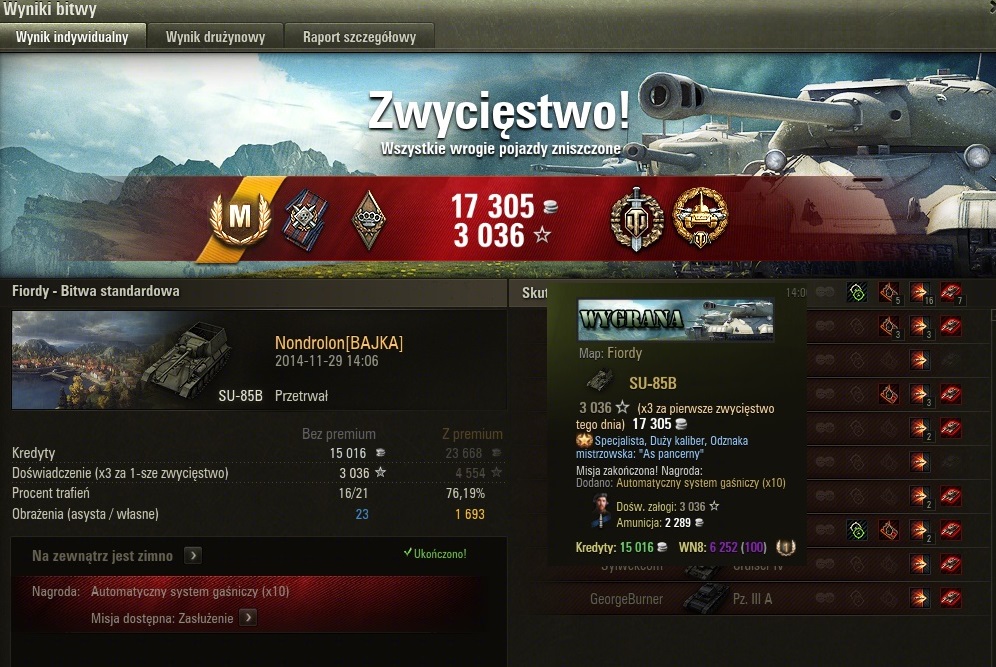Screen dimensions: 996x667
Task: Click the rank badge next to WN8 rating
Action: pyautogui.click(x=785, y=547)
